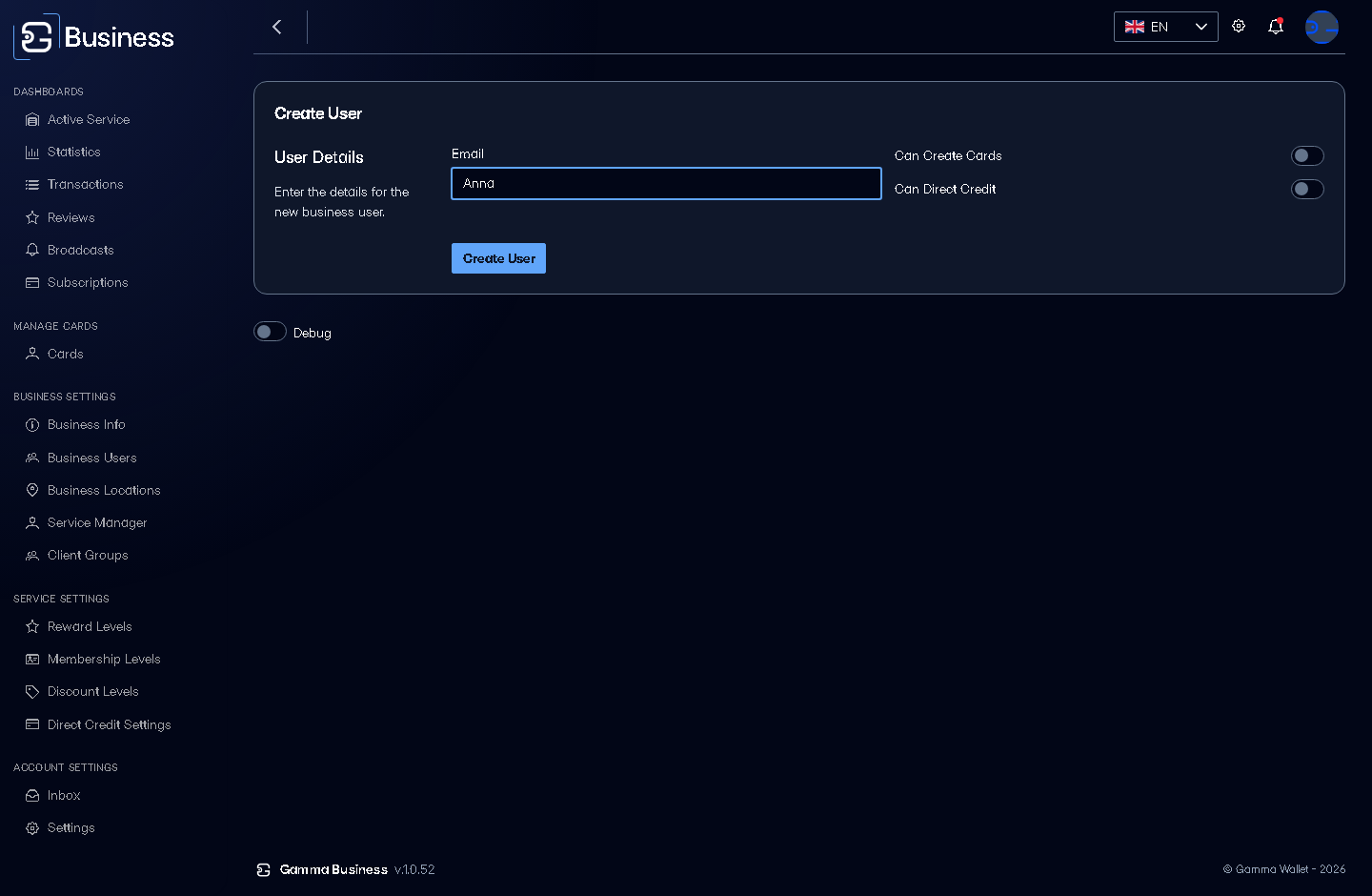The height and width of the screenshot is (896, 1372).
Task: Open Client Groups menu item
Action: [x=88, y=556]
